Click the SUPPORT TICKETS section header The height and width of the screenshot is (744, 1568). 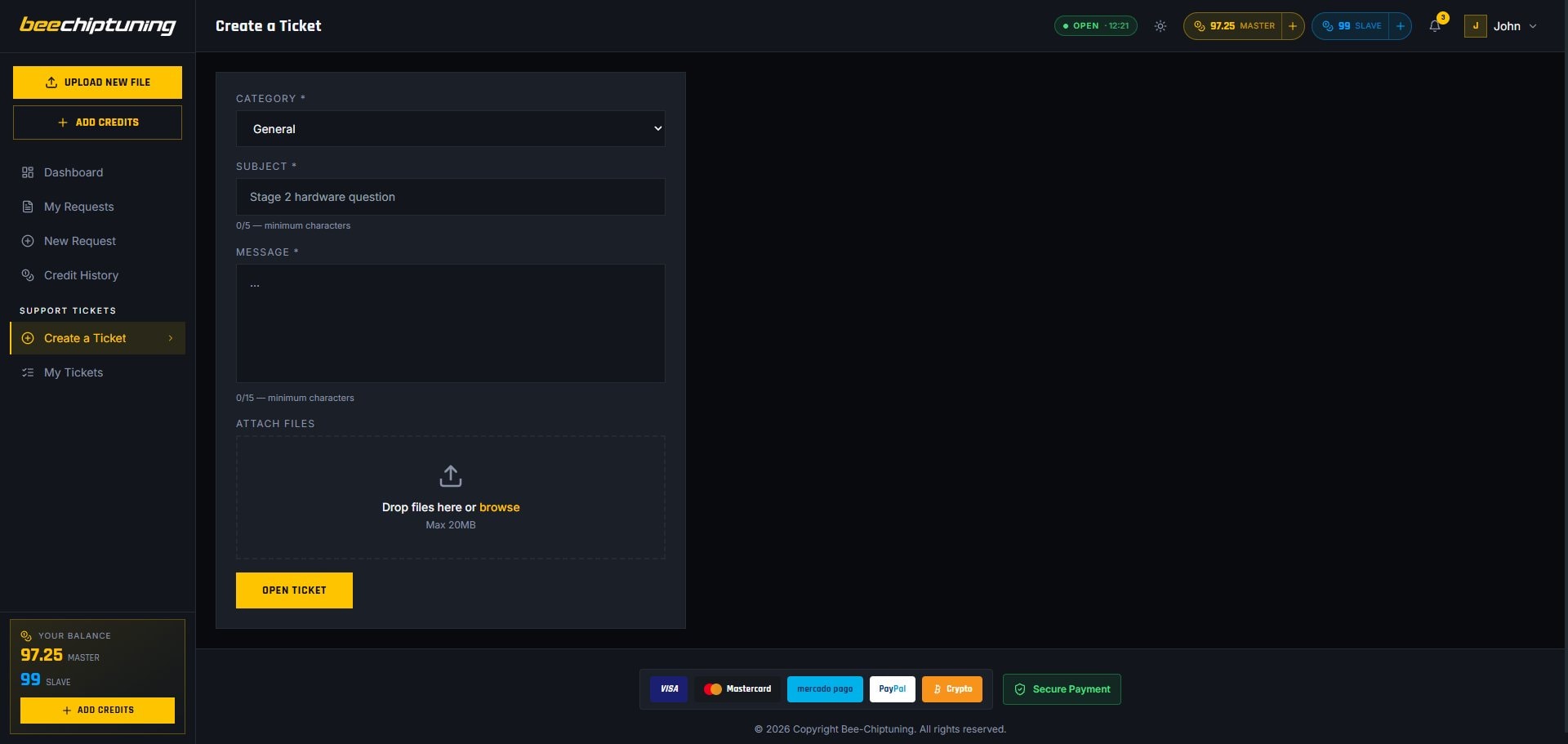(x=68, y=311)
